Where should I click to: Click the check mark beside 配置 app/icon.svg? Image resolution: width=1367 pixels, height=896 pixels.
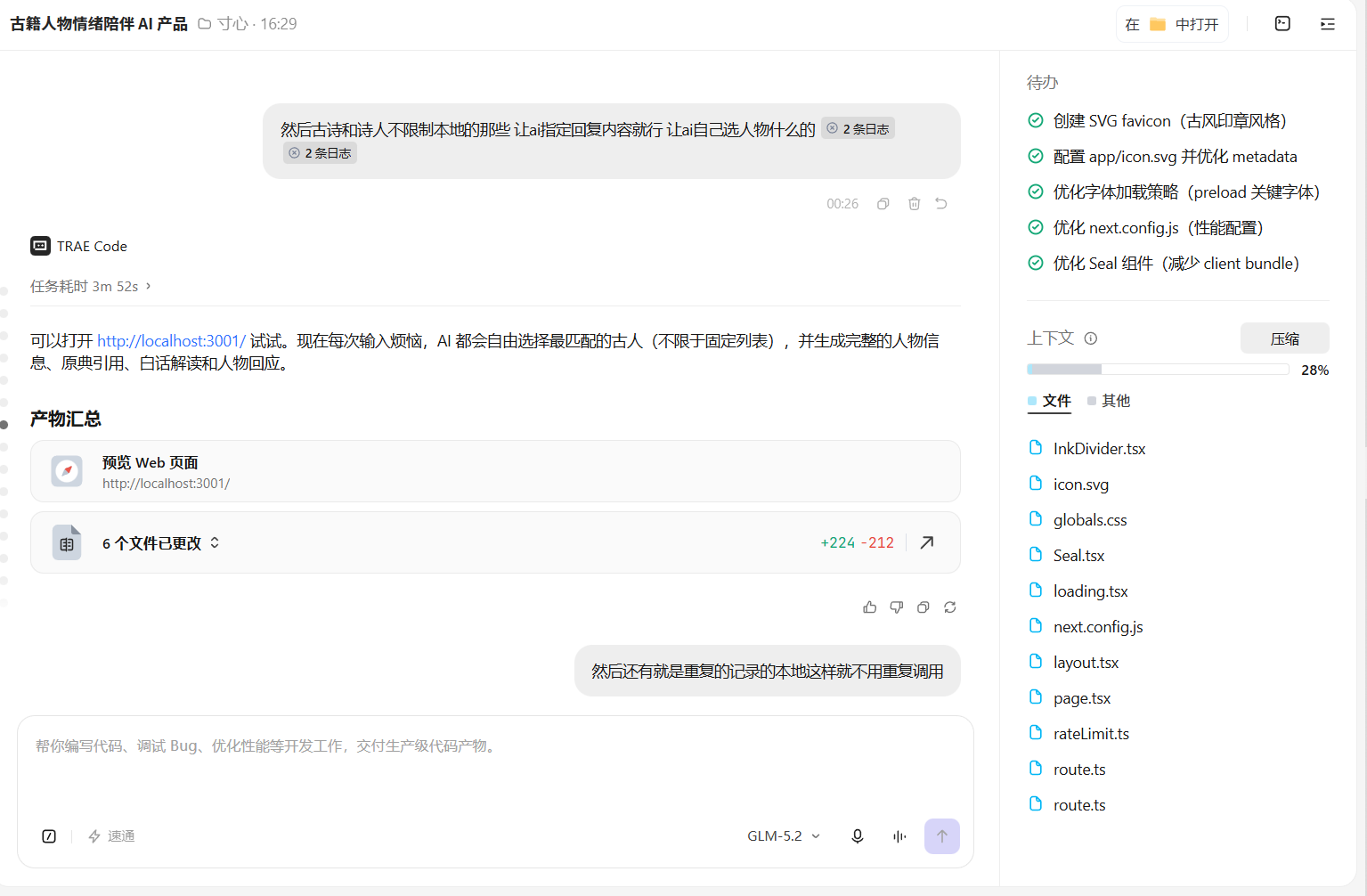point(1036,156)
